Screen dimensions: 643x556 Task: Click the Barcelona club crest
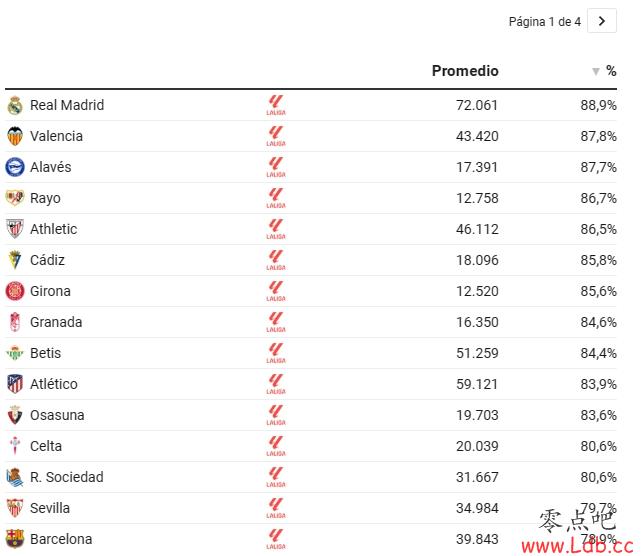[15, 539]
